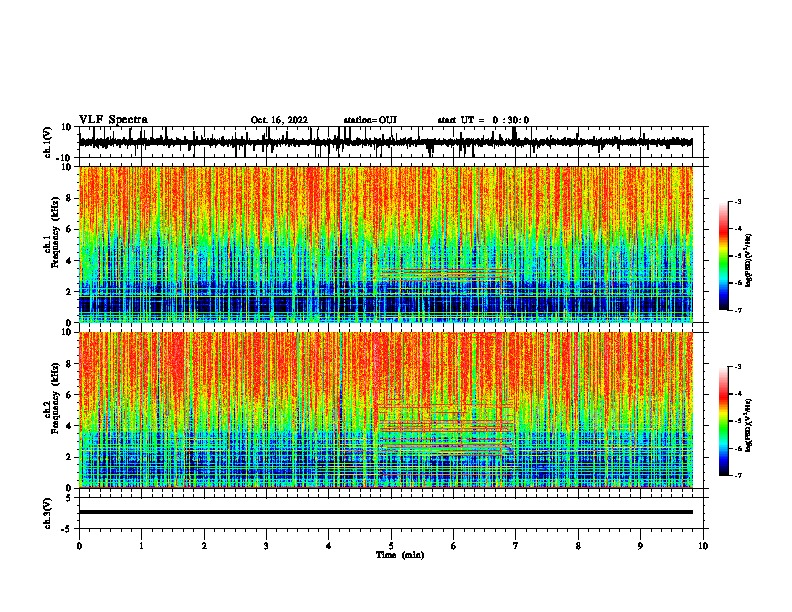The image size is (792, 612).
Task: Click the ch.1 "Frequency (kHz)" axis label
Action: point(55,232)
